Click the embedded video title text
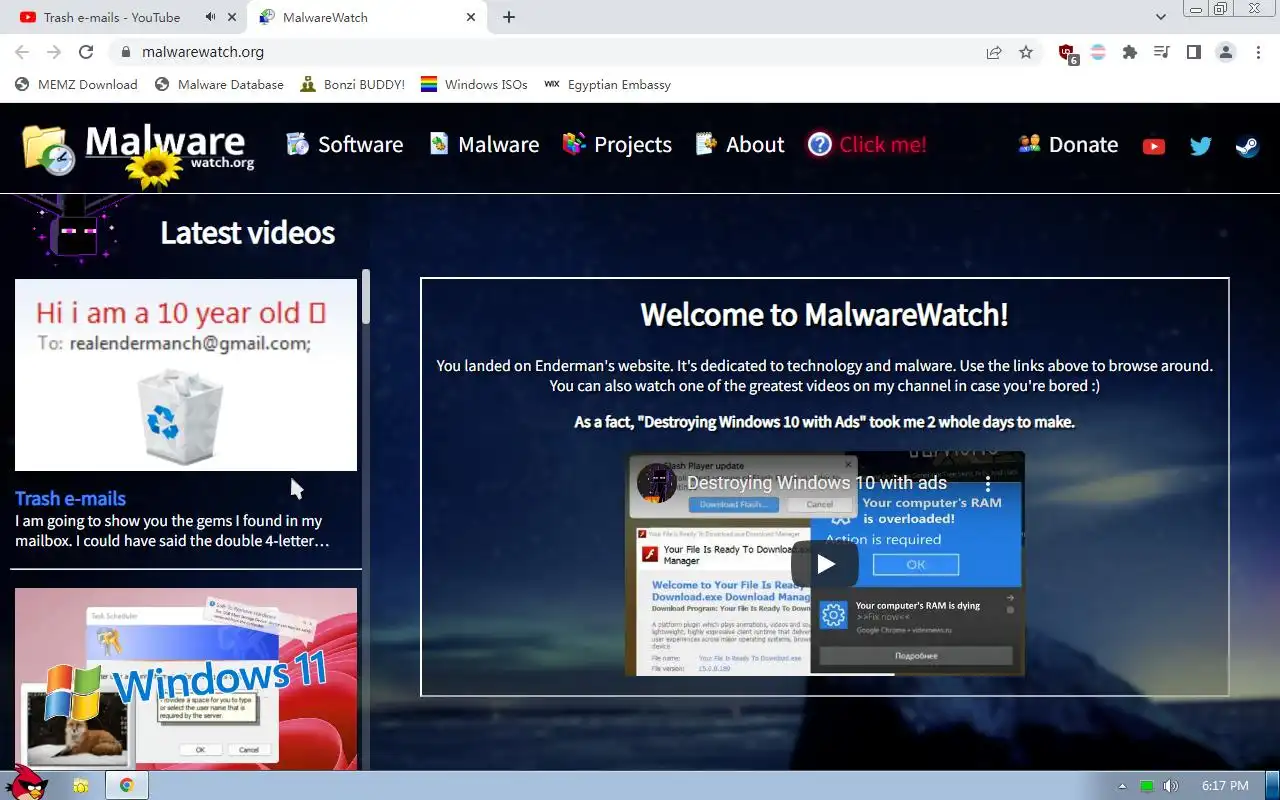This screenshot has height=800, width=1280. 816,483
